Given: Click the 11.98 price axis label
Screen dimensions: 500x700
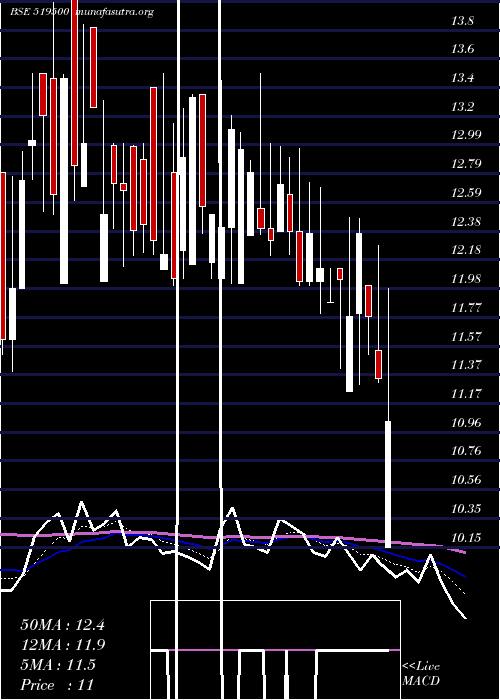Looking at the screenshot, I should tap(466, 279).
